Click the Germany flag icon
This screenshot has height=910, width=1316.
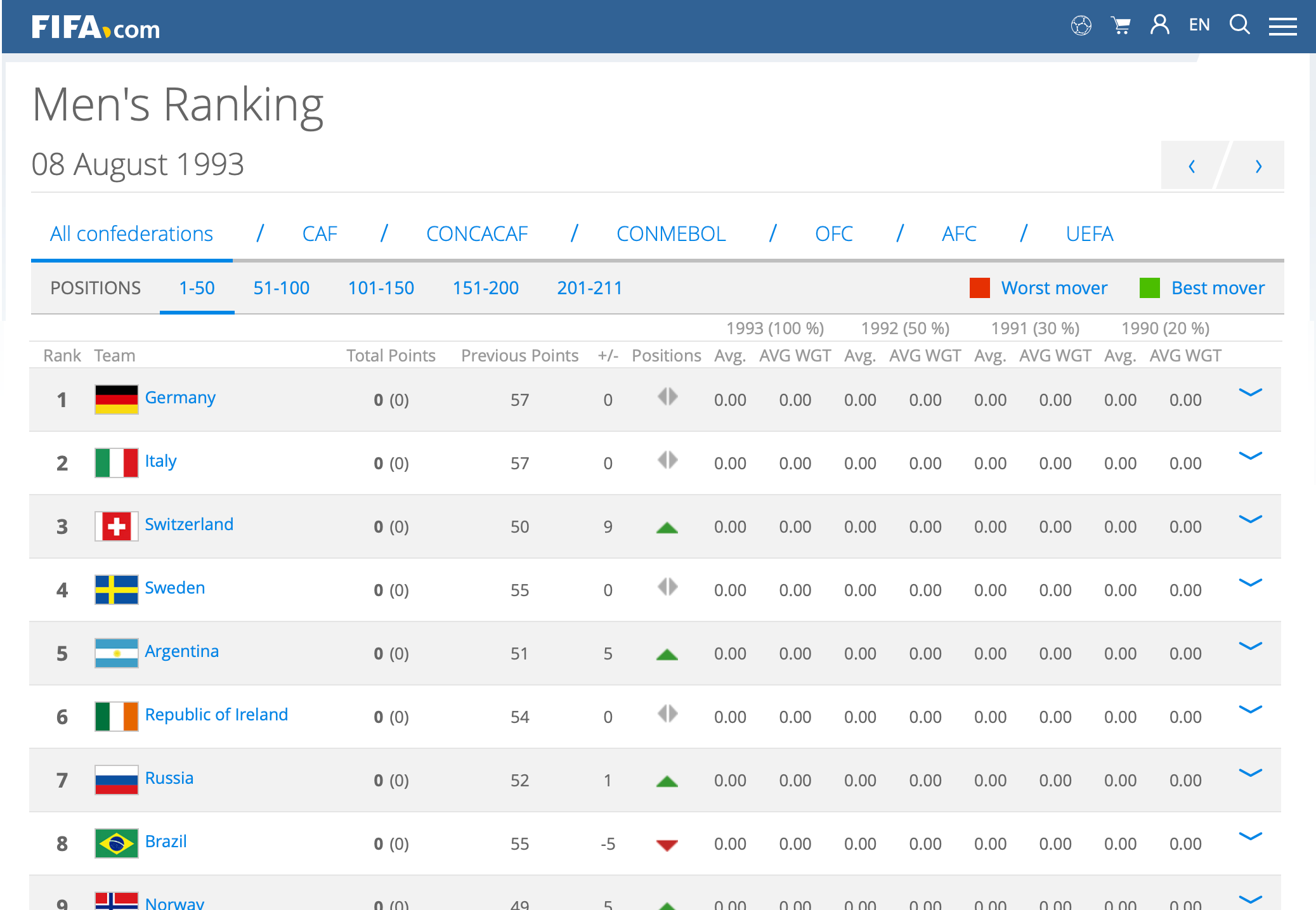tap(117, 400)
